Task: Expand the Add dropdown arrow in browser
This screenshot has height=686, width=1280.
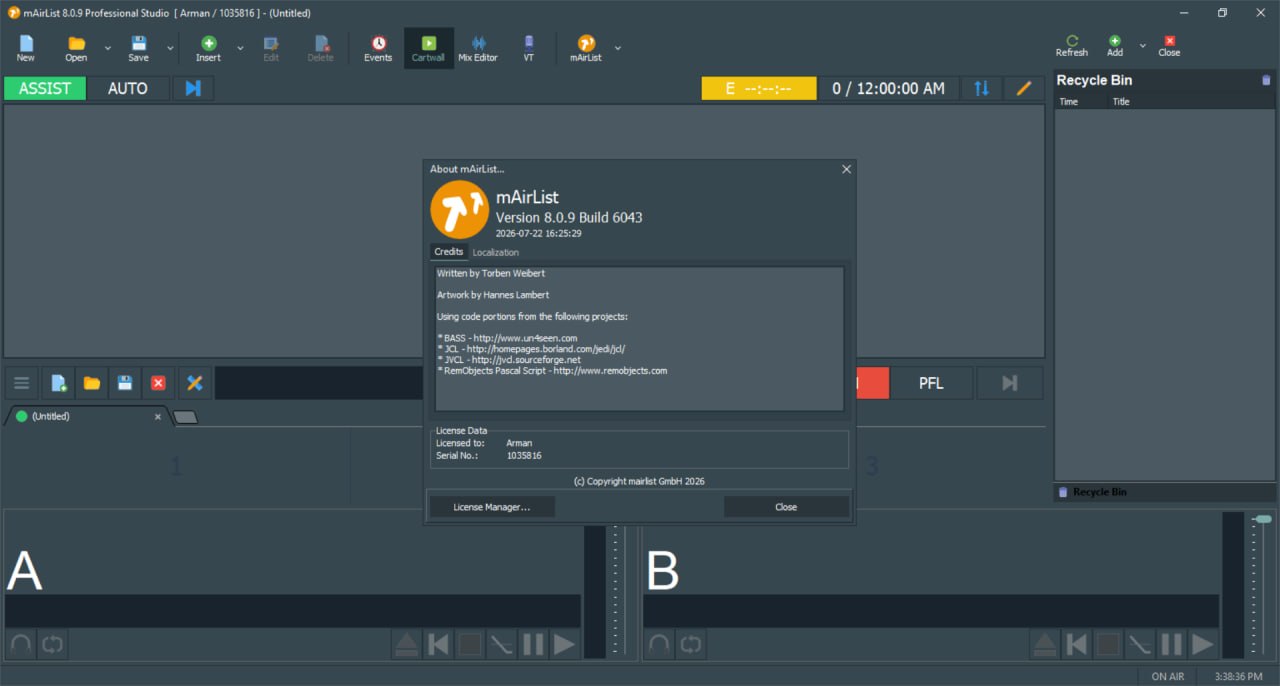Action: click(x=1143, y=45)
